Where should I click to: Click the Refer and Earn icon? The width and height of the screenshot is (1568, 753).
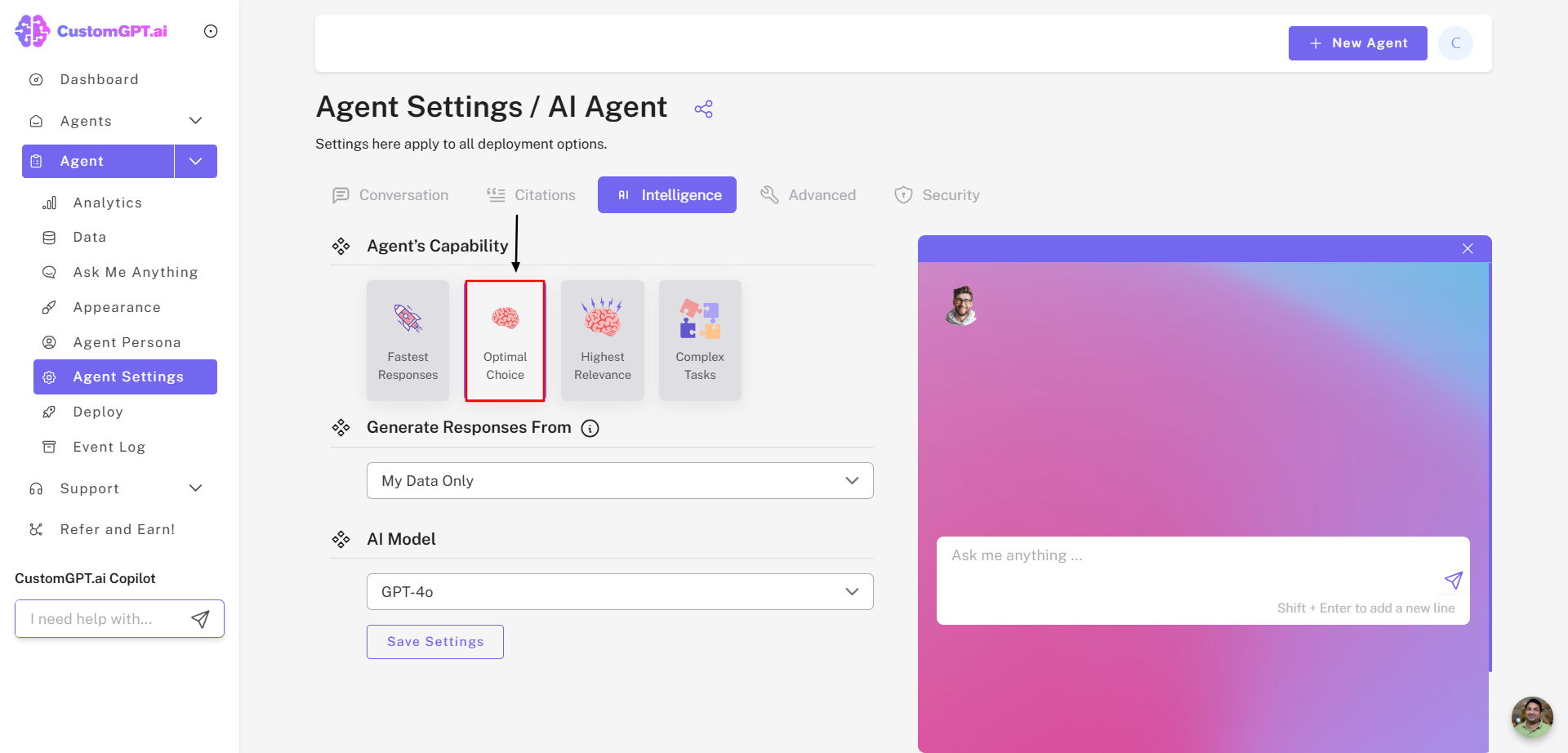[36, 529]
